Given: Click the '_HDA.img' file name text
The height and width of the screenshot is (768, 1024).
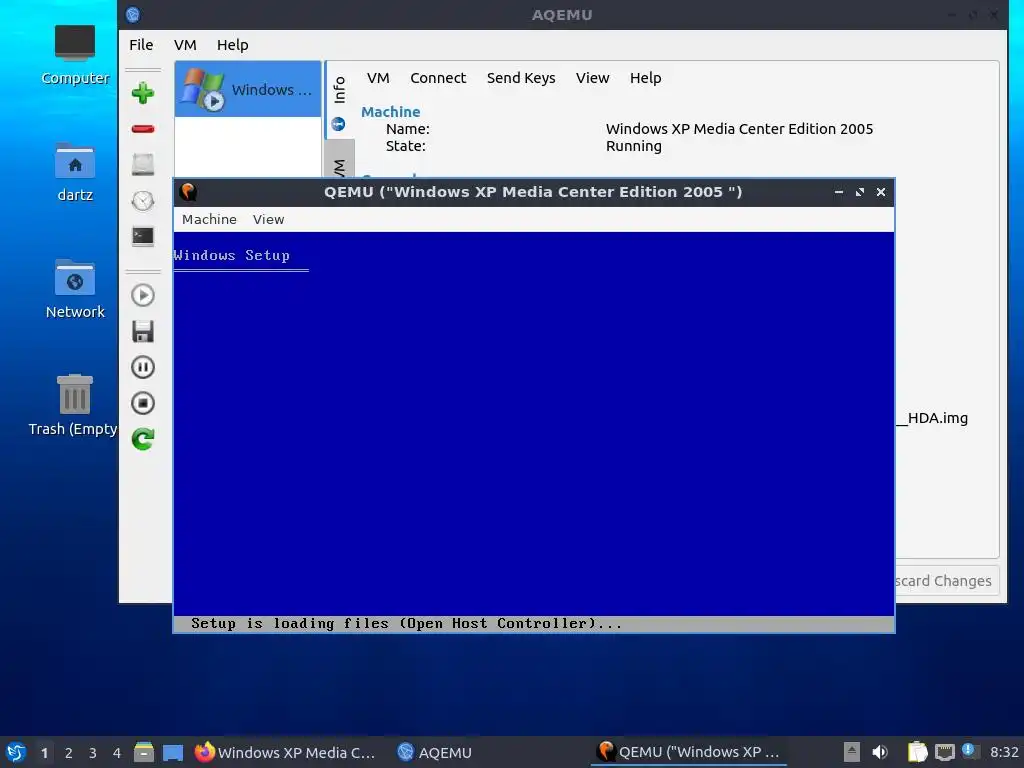Looking at the screenshot, I should coord(932,418).
